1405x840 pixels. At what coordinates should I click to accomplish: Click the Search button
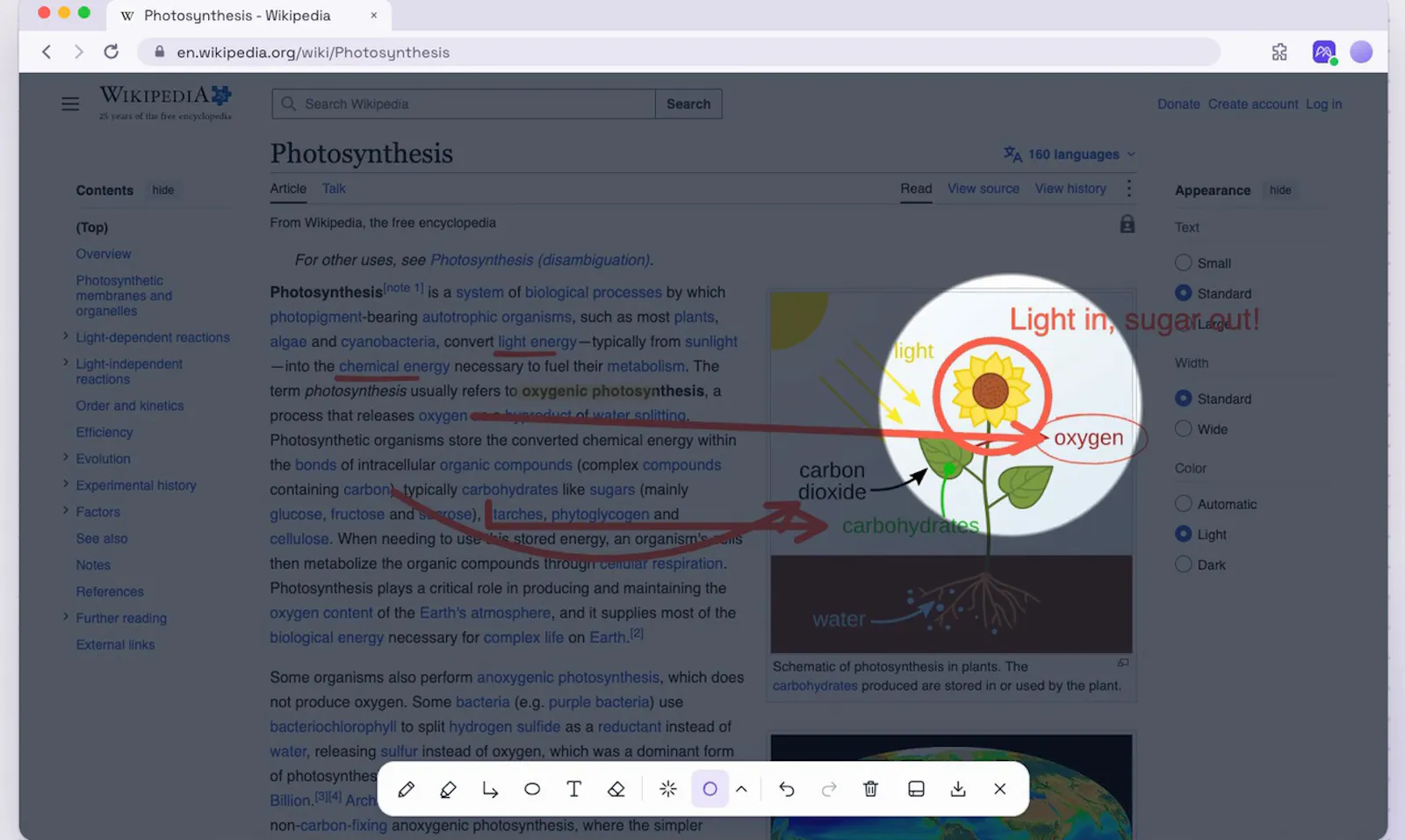[x=688, y=104]
